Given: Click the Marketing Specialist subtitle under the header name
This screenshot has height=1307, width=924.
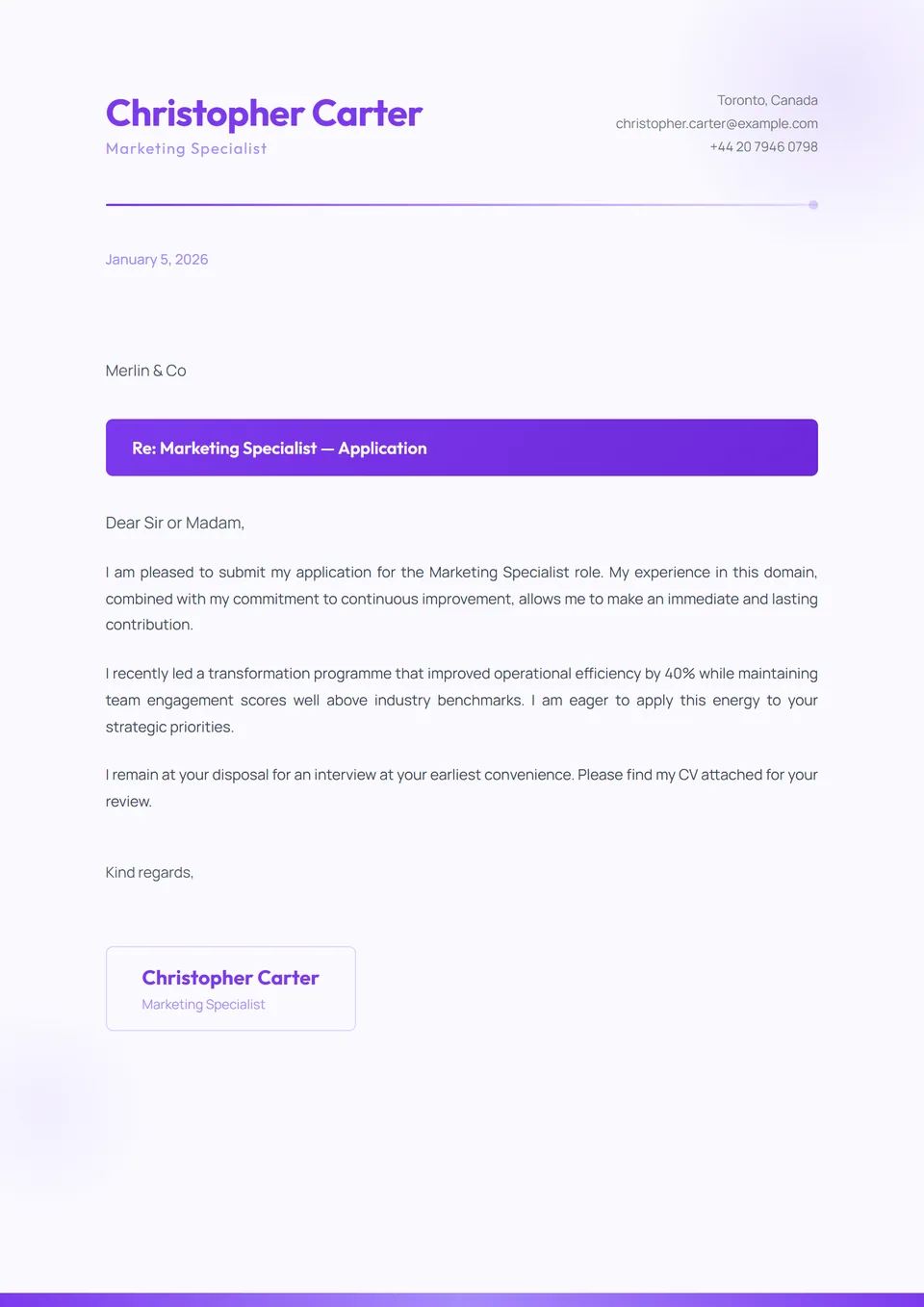Looking at the screenshot, I should click(x=186, y=148).
